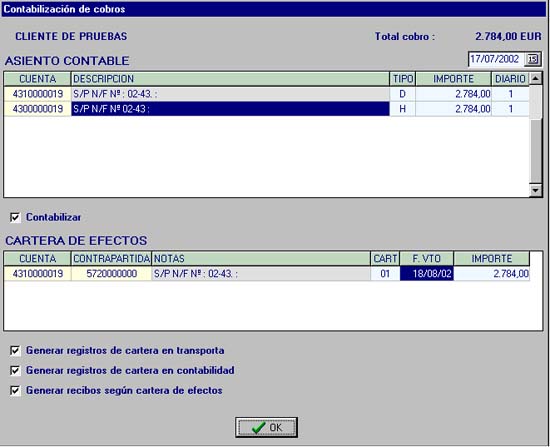The image size is (550, 447).
Task: Click the NOTAS cell in cartera de efectos
Action: point(261,274)
